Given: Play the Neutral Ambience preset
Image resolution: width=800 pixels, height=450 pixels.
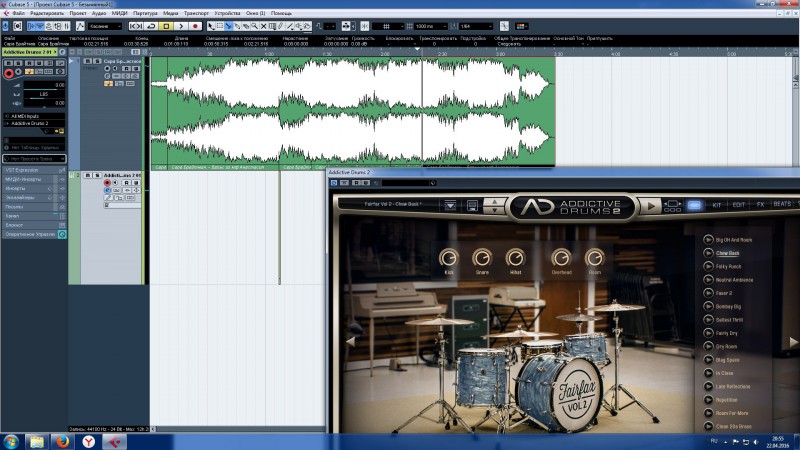Looking at the screenshot, I should click(708, 280).
